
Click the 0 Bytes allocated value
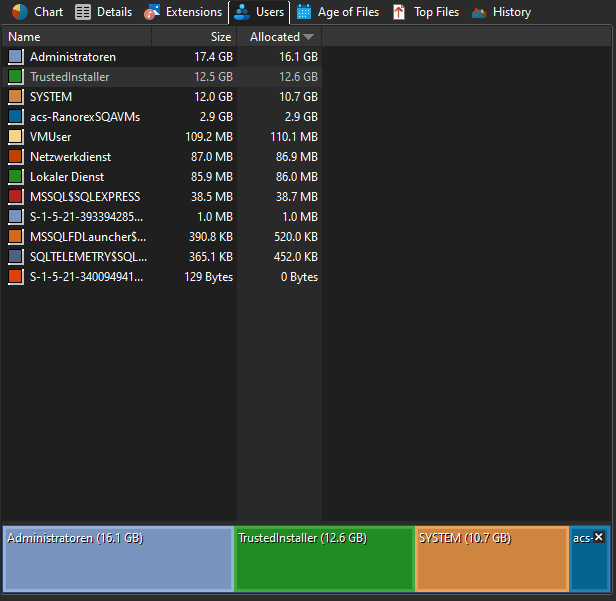pyautogui.click(x=299, y=277)
